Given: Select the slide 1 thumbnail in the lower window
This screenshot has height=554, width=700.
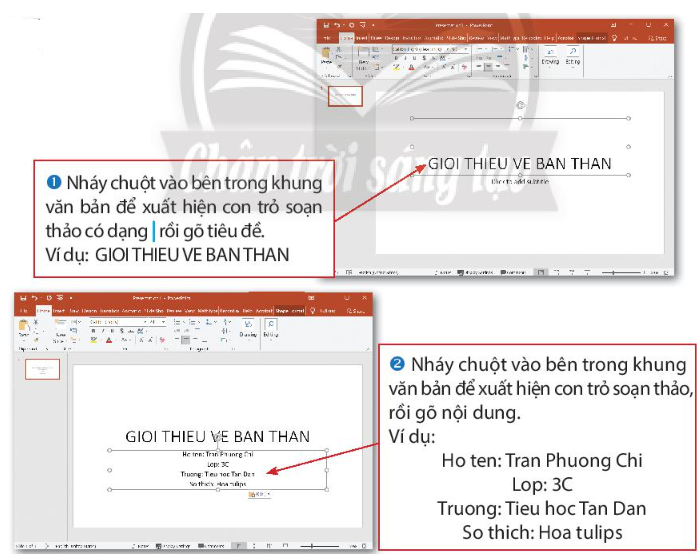Looking at the screenshot, I should tap(42, 369).
